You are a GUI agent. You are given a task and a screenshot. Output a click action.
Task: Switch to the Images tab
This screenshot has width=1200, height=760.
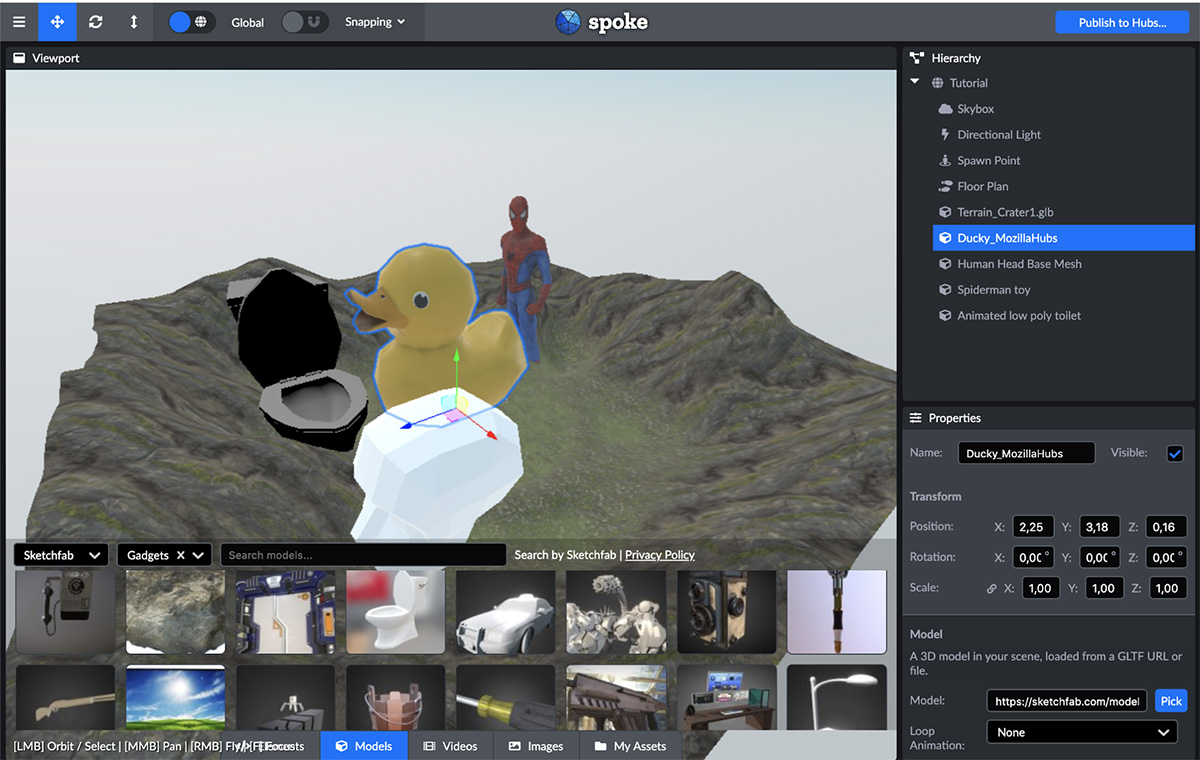pyautogui.click(x=535, y=746)
